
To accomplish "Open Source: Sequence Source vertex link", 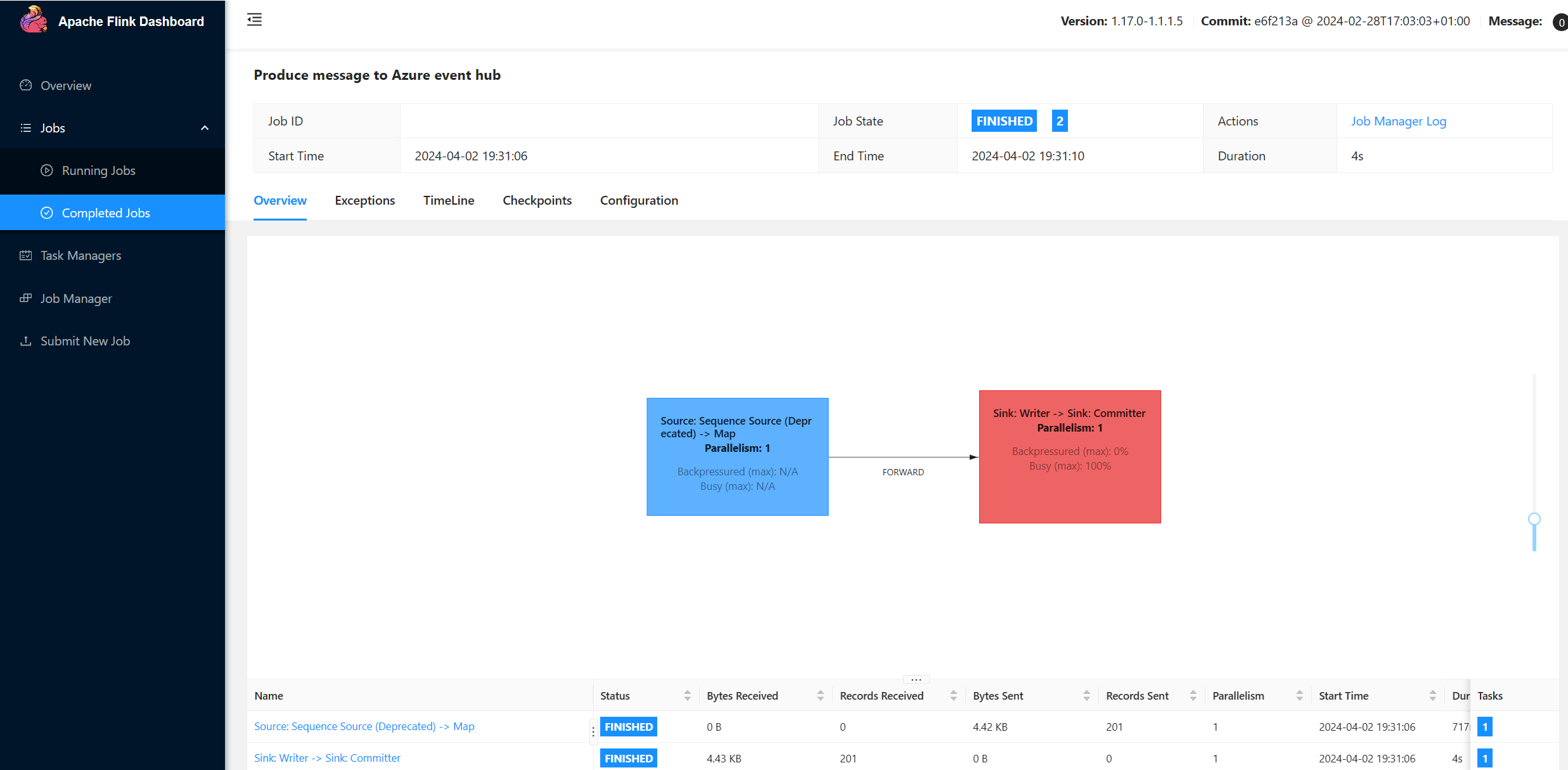I will click(364, 726).
